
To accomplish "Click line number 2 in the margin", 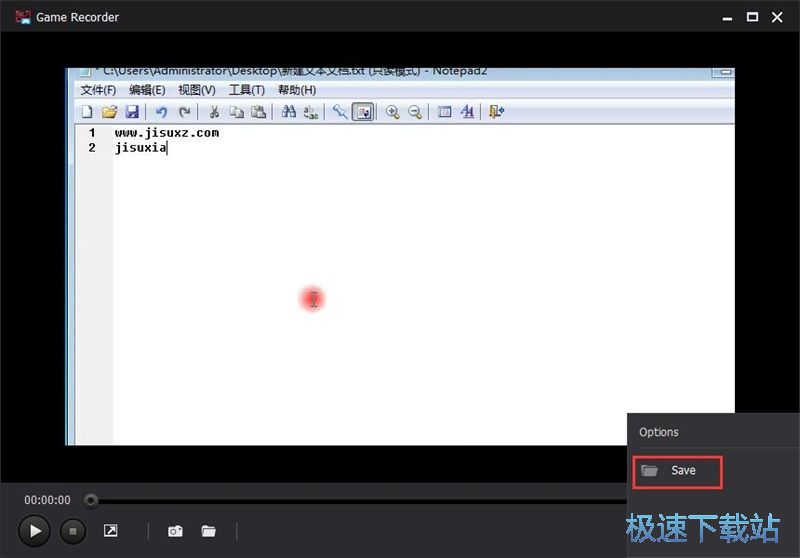I will coord(92,148).
